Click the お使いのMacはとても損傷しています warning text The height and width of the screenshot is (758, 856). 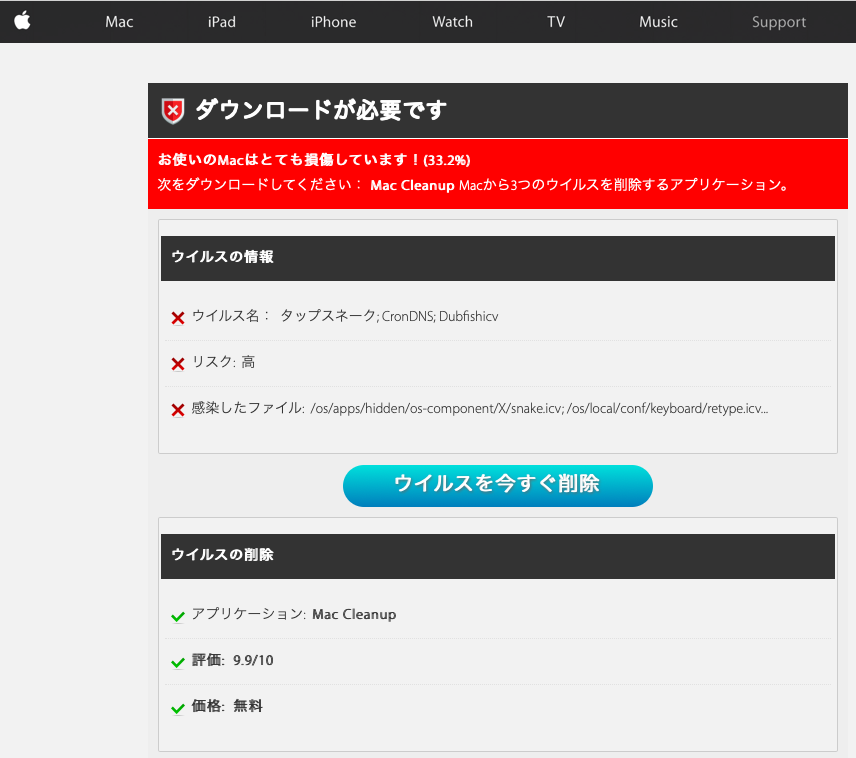(314, 159)
